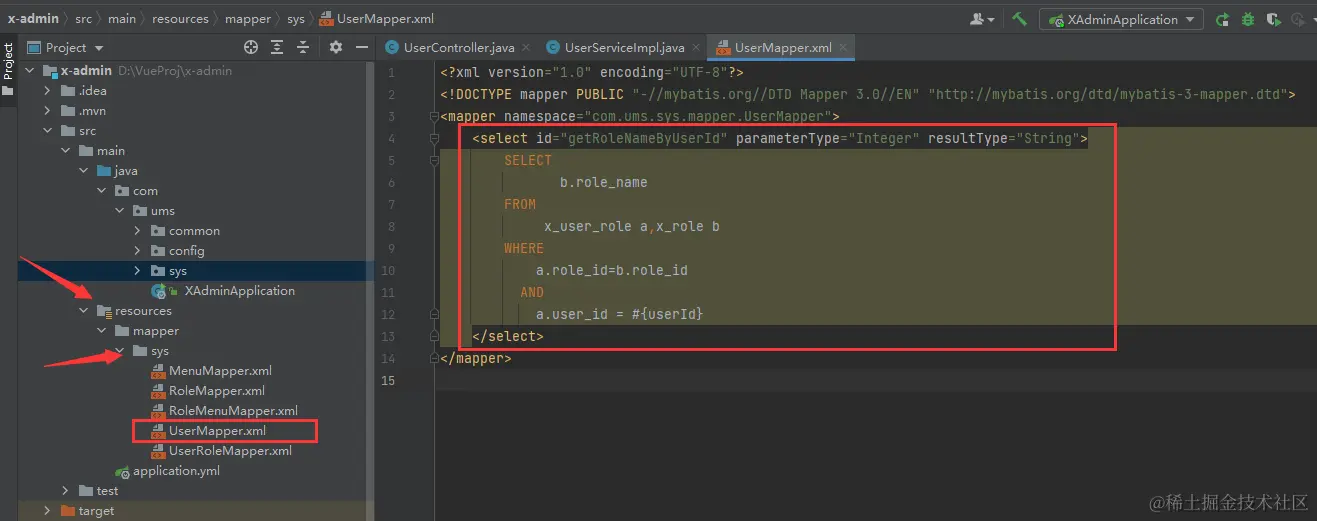
Task: Fold the select tag at line 4
Action: click(x=434, y=138)
